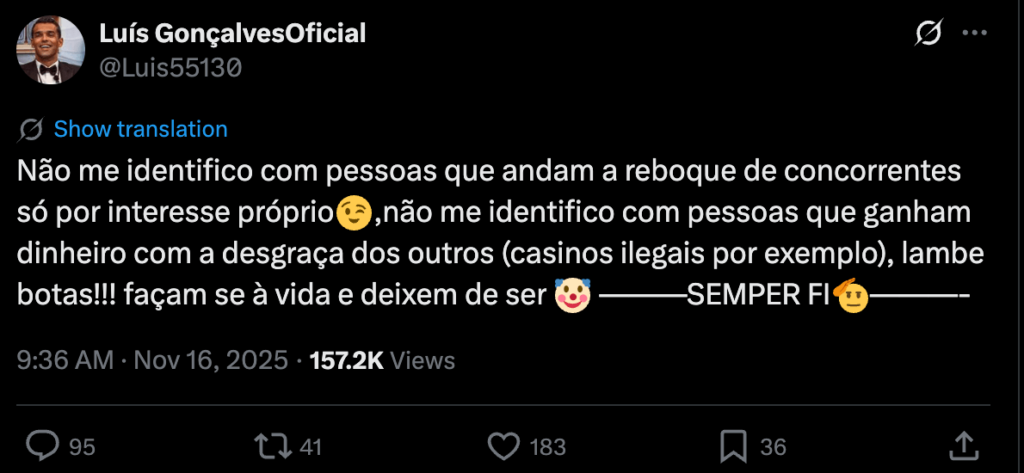Click the 9:36 AM · Nov 16, 2025 timestamp
Image resolution: width=1024 pixels, height=473 pixels.
(x=152, y=360)
